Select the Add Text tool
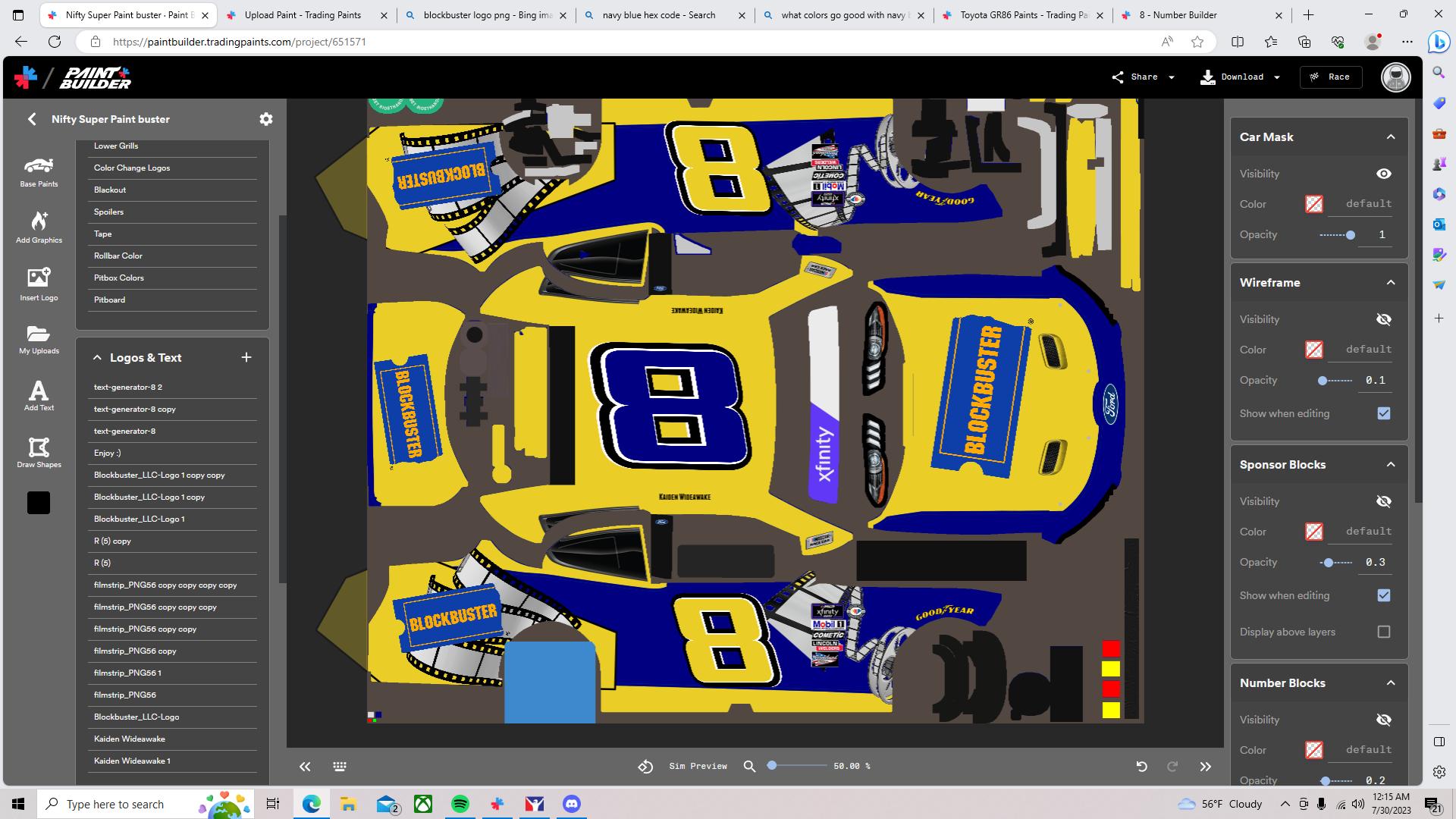 tap(38, 397)
